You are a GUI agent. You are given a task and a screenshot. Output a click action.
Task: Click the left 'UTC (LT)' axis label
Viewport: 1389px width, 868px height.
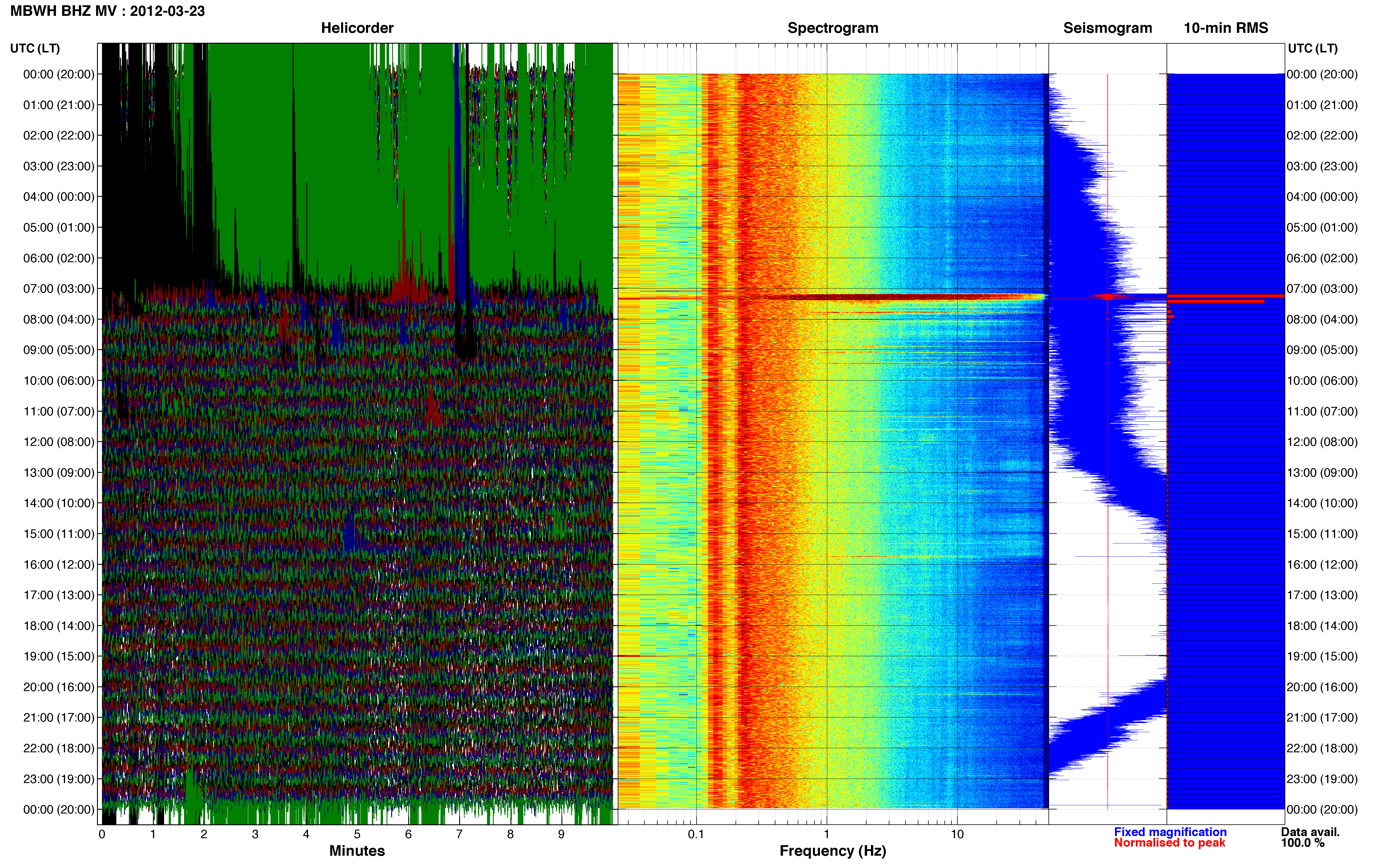[35, 48]
